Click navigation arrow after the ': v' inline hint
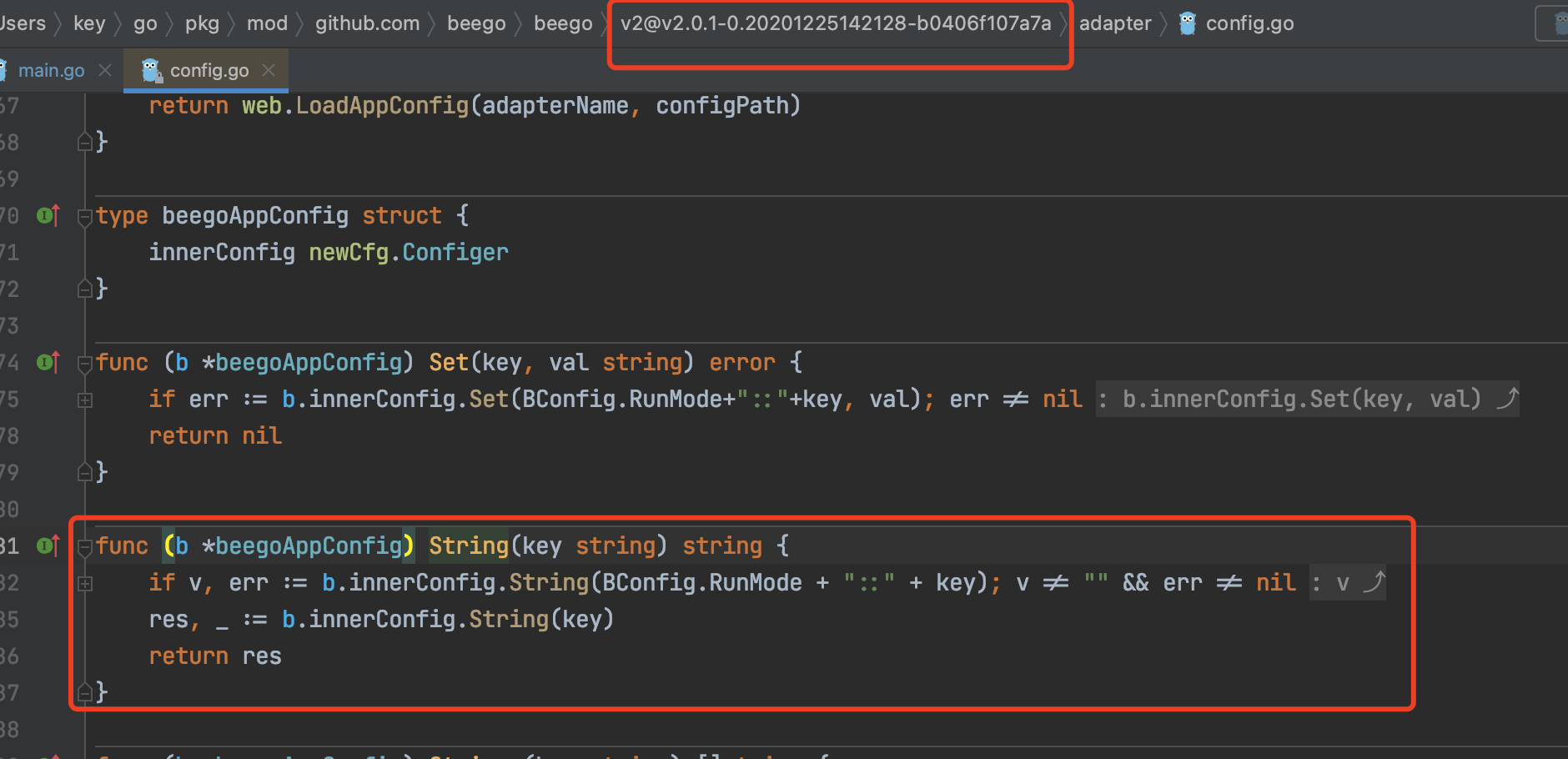The image size is (1568, 759). [x=1373, y=582]
